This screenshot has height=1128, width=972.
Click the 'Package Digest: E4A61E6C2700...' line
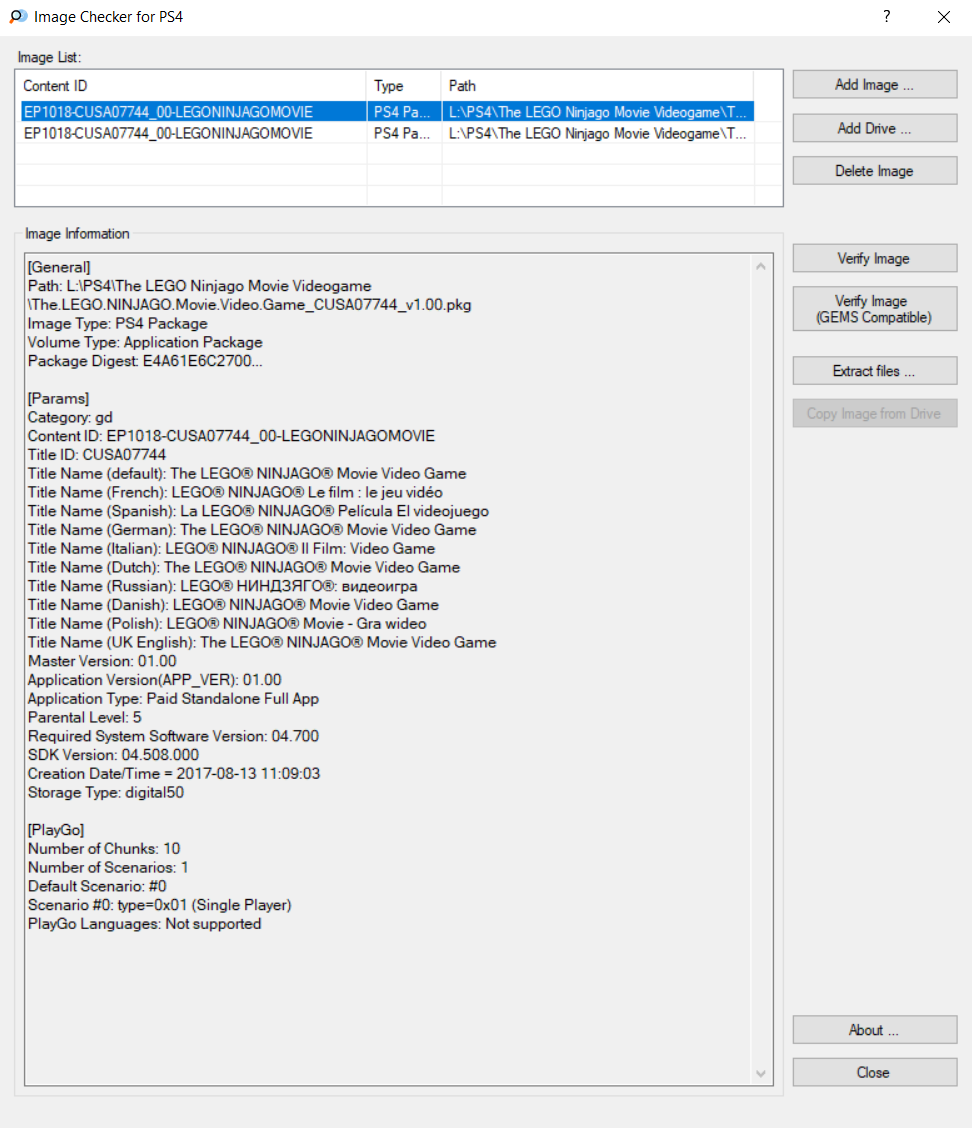145,360
